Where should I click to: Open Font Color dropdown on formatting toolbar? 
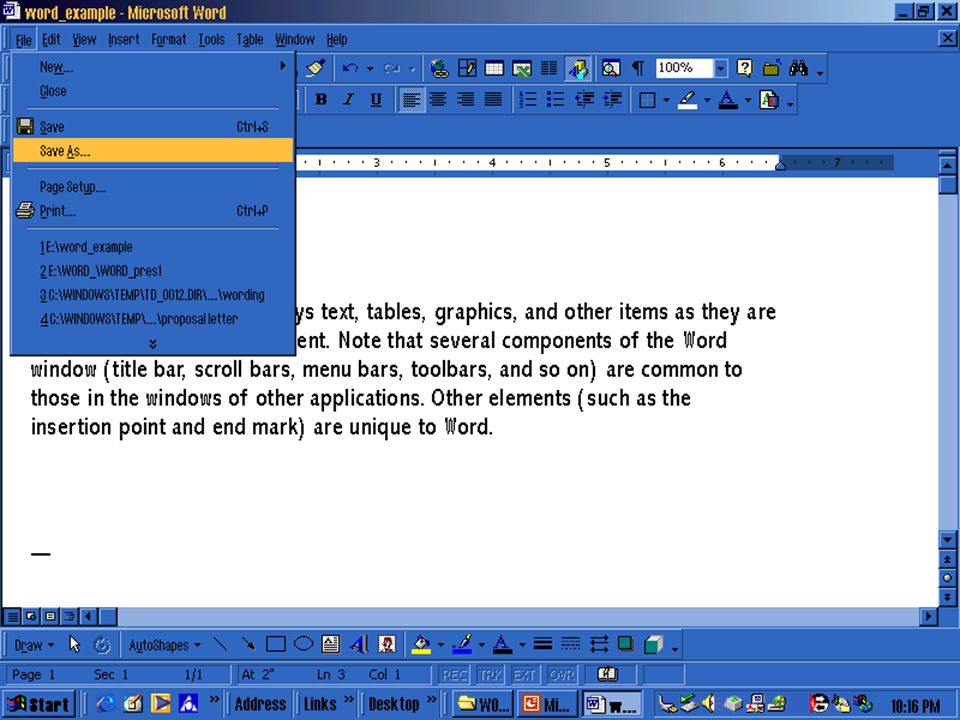(748, 100)
